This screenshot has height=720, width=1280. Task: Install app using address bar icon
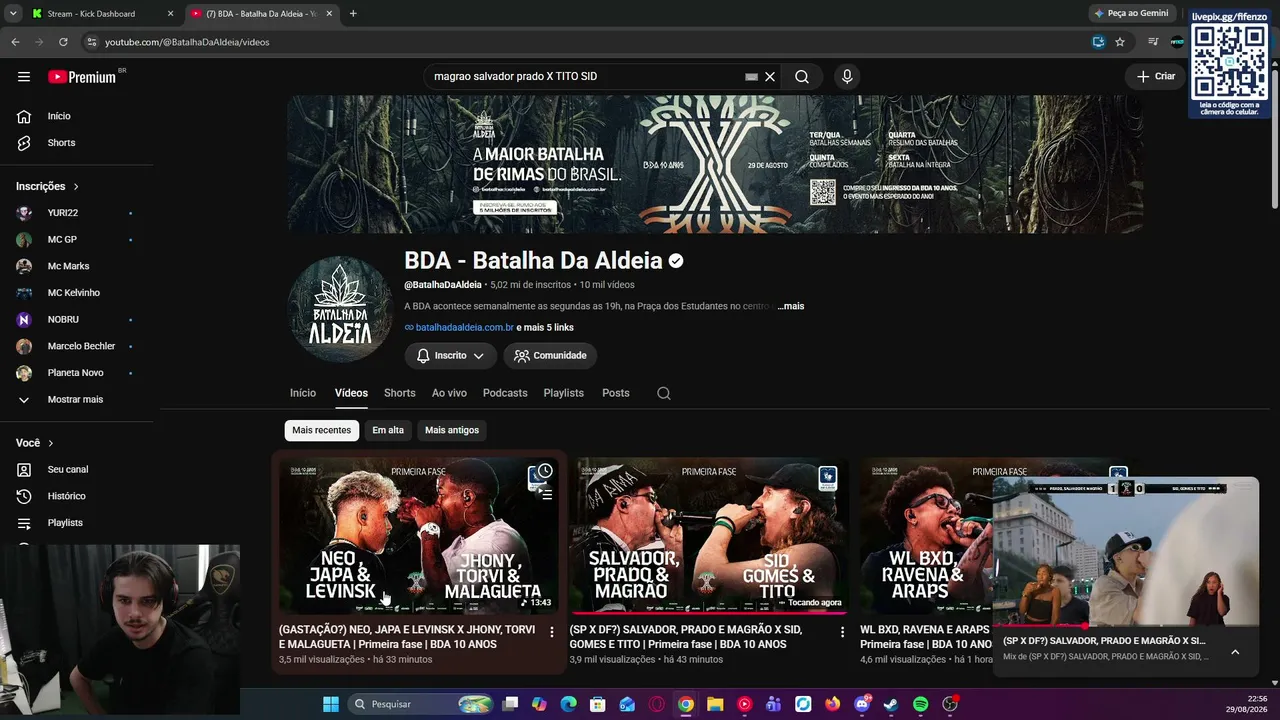coord(1098,42)
